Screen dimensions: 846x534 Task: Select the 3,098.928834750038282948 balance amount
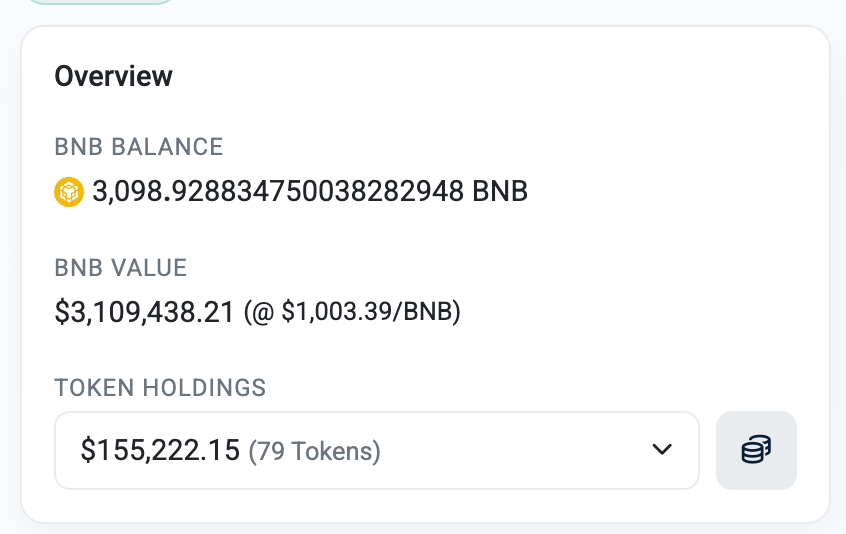click(x=278, y=190)
